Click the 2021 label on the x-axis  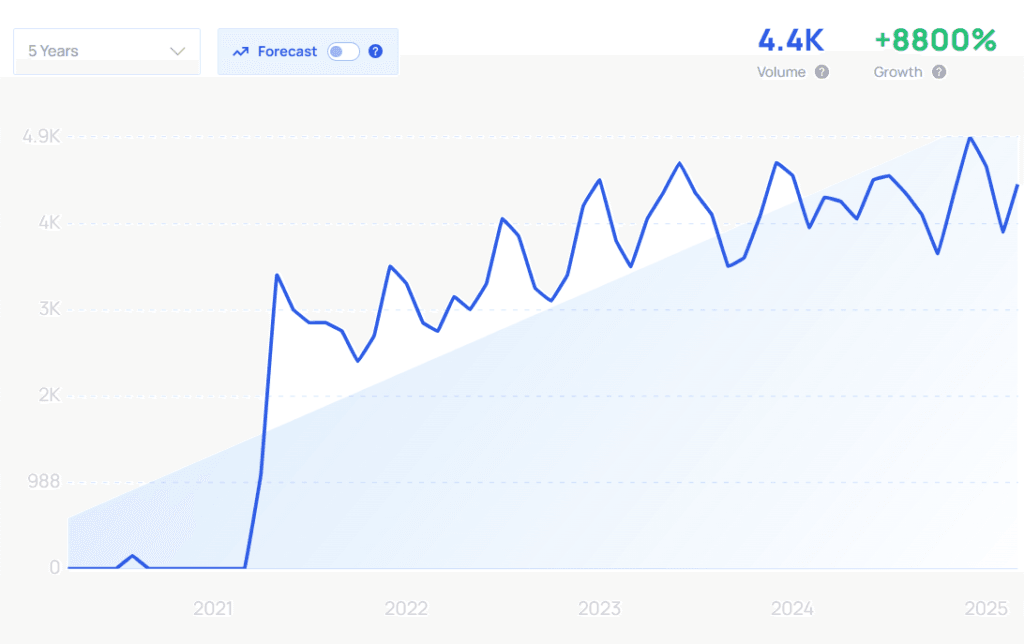click(x=213, y=608)
